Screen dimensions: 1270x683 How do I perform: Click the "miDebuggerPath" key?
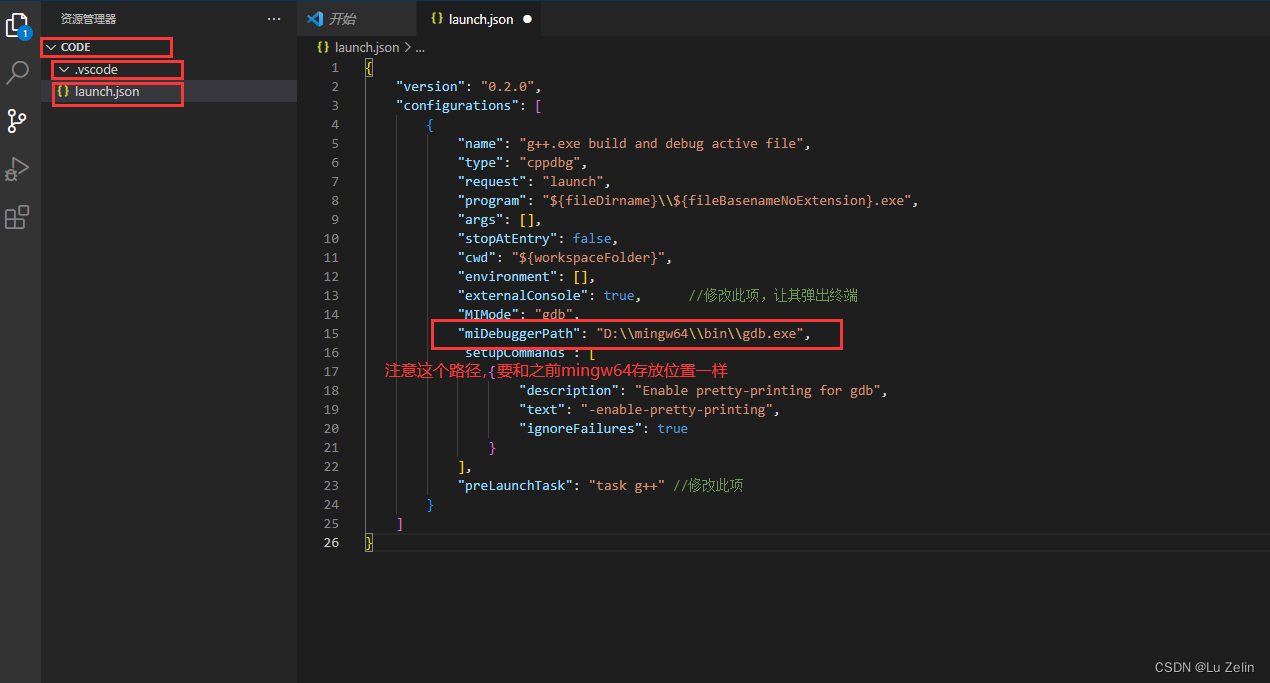pos(519,333)
